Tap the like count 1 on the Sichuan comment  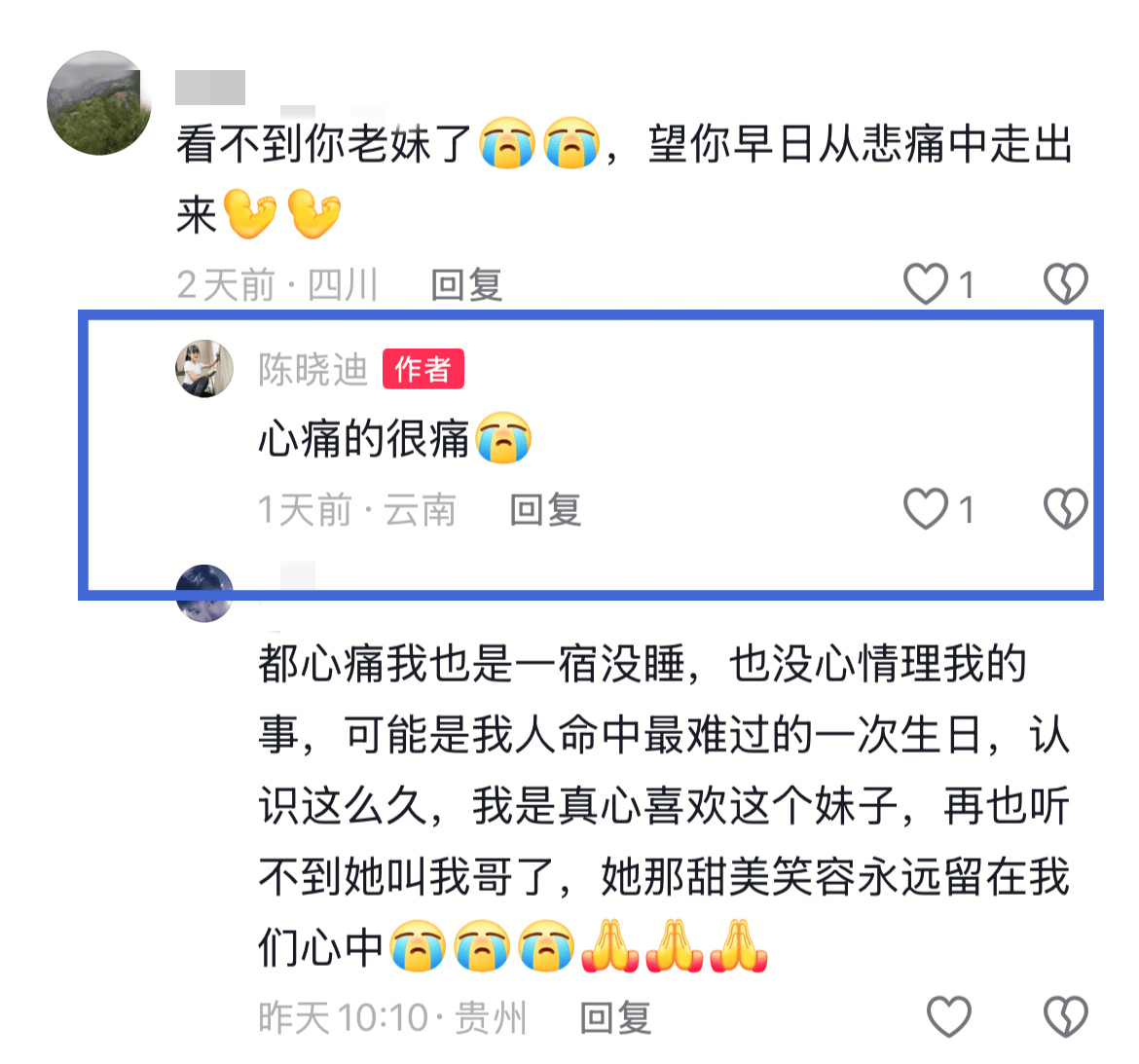(x=966, y=284)
